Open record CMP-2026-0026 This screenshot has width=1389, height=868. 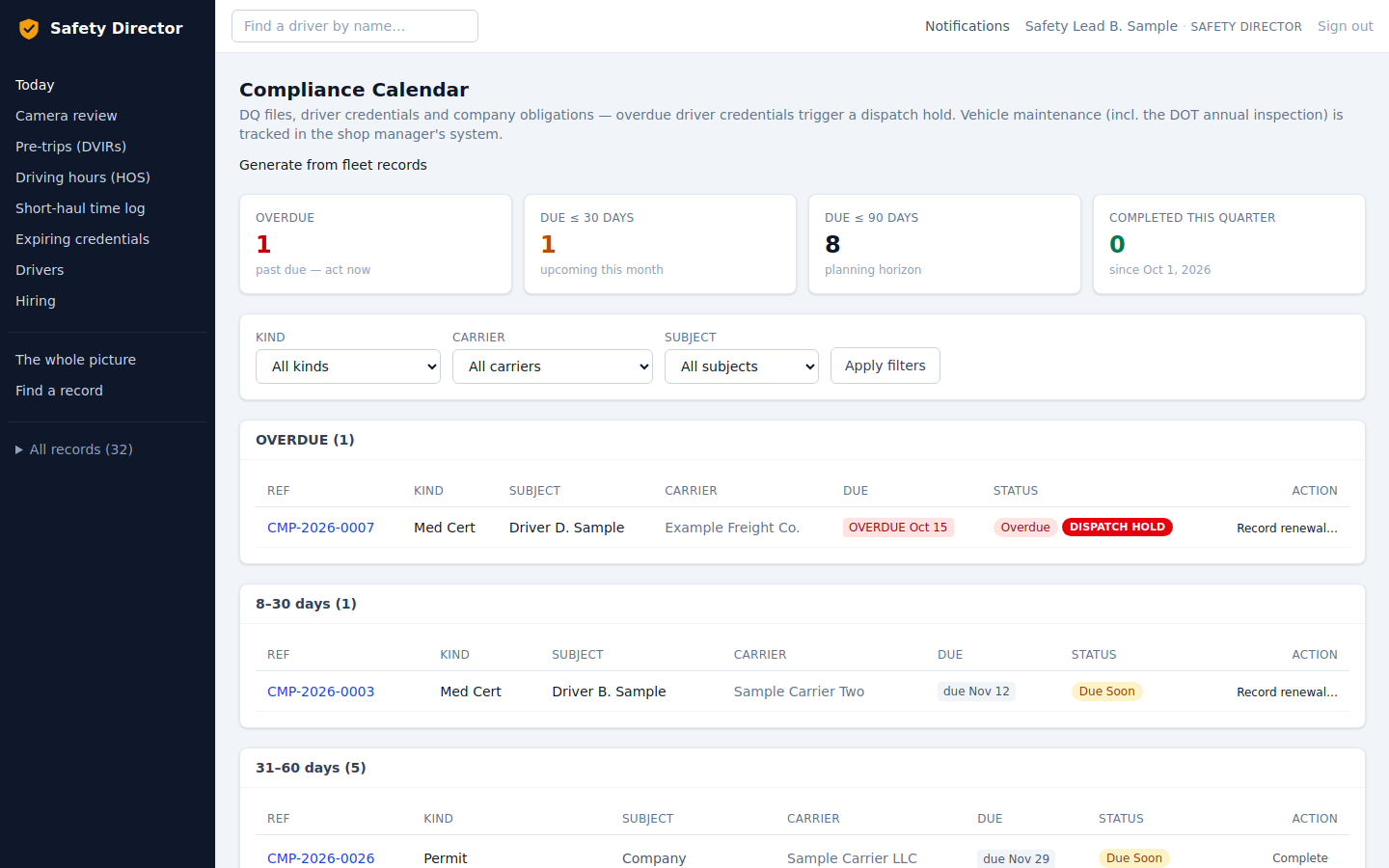tap(320, 858)
